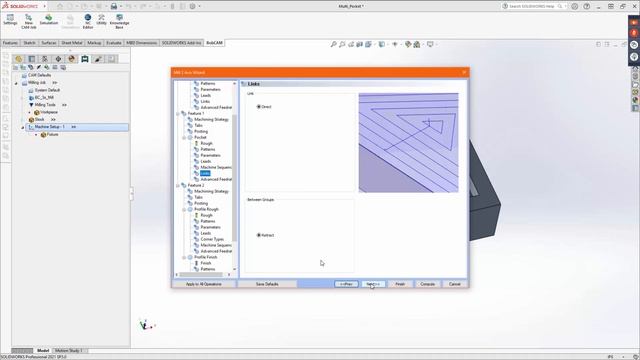This screenshot has width=640, height=360.
Task: Switch to the Sheet Metal tab
Action: pos(72,43)
